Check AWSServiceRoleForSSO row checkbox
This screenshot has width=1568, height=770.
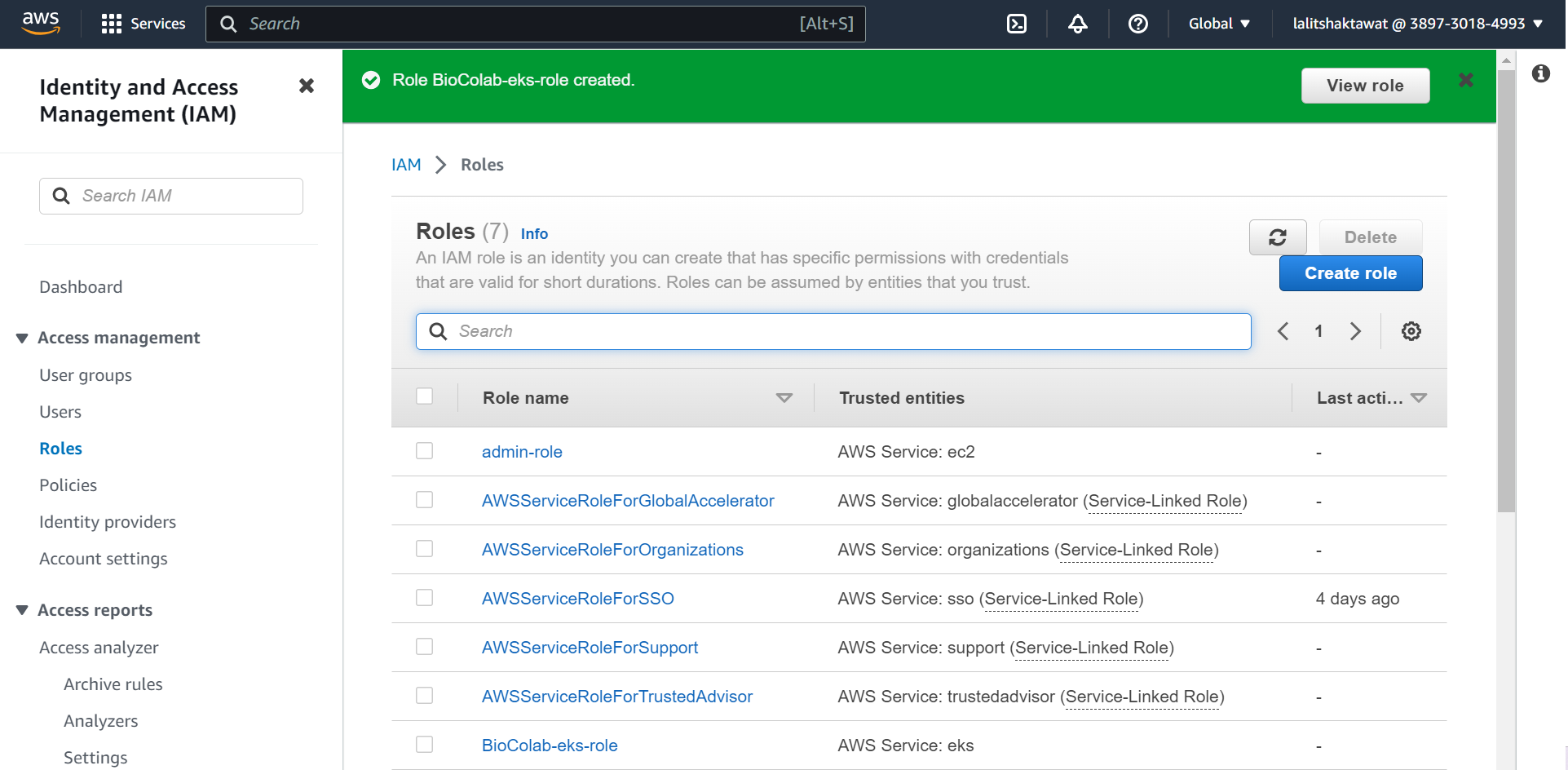tap(425, 598)
